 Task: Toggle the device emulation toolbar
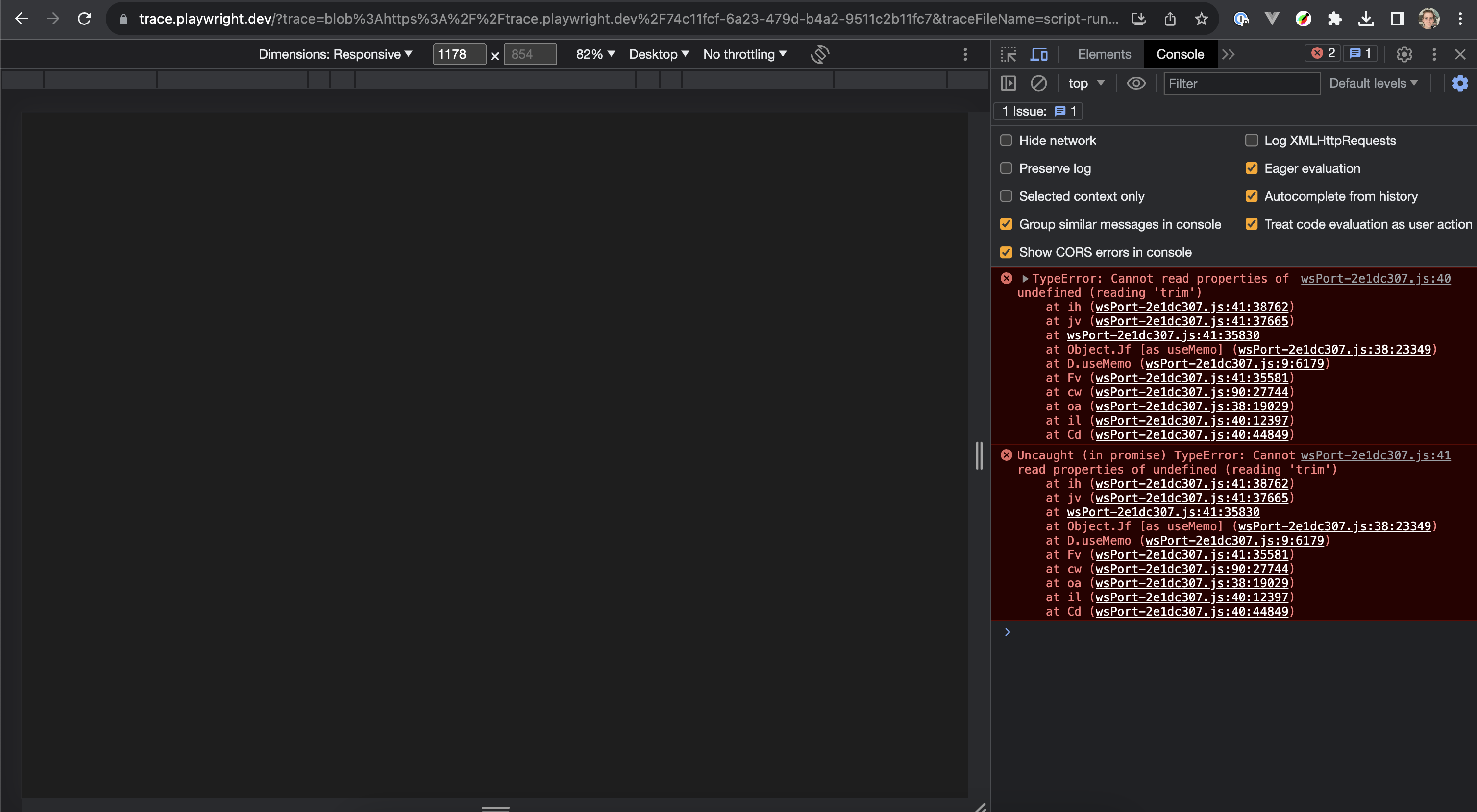(1038, 54)
